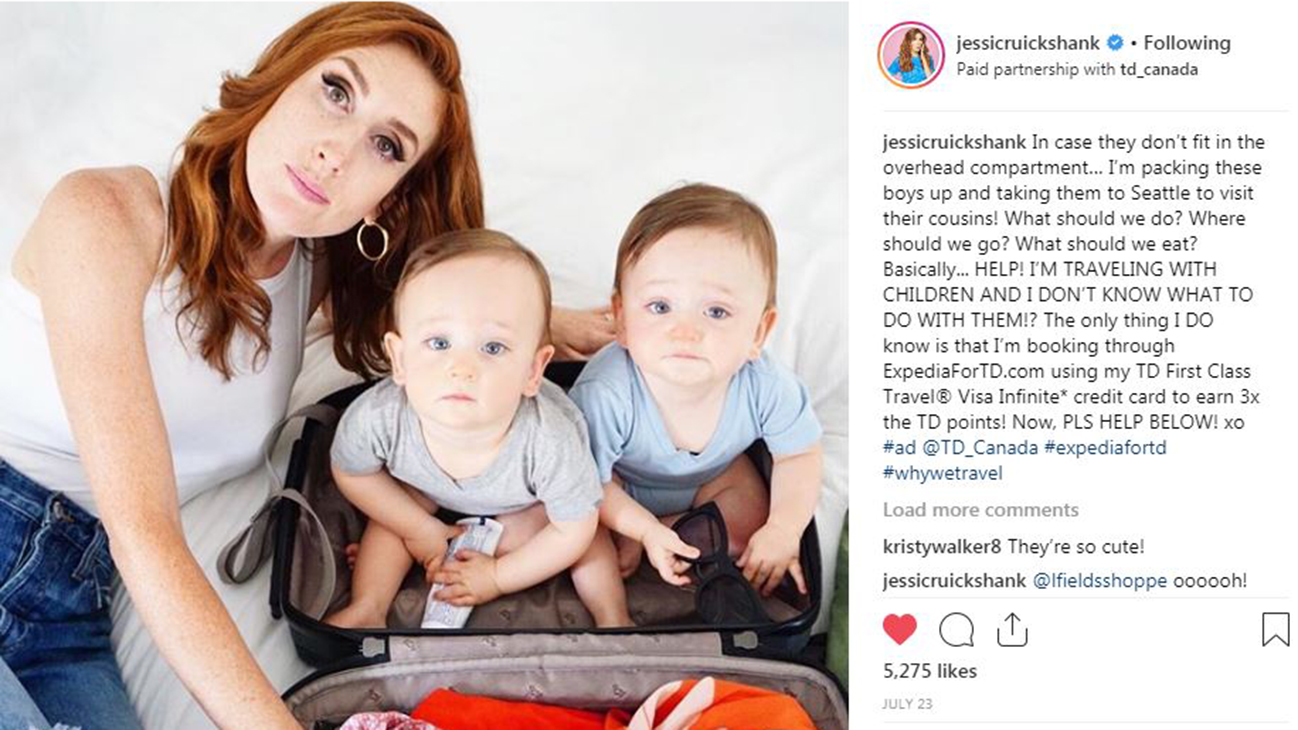Viewport: 1298px width, 730px height.
Task: Click the JULY 23 post date
Action: point(907,704)
